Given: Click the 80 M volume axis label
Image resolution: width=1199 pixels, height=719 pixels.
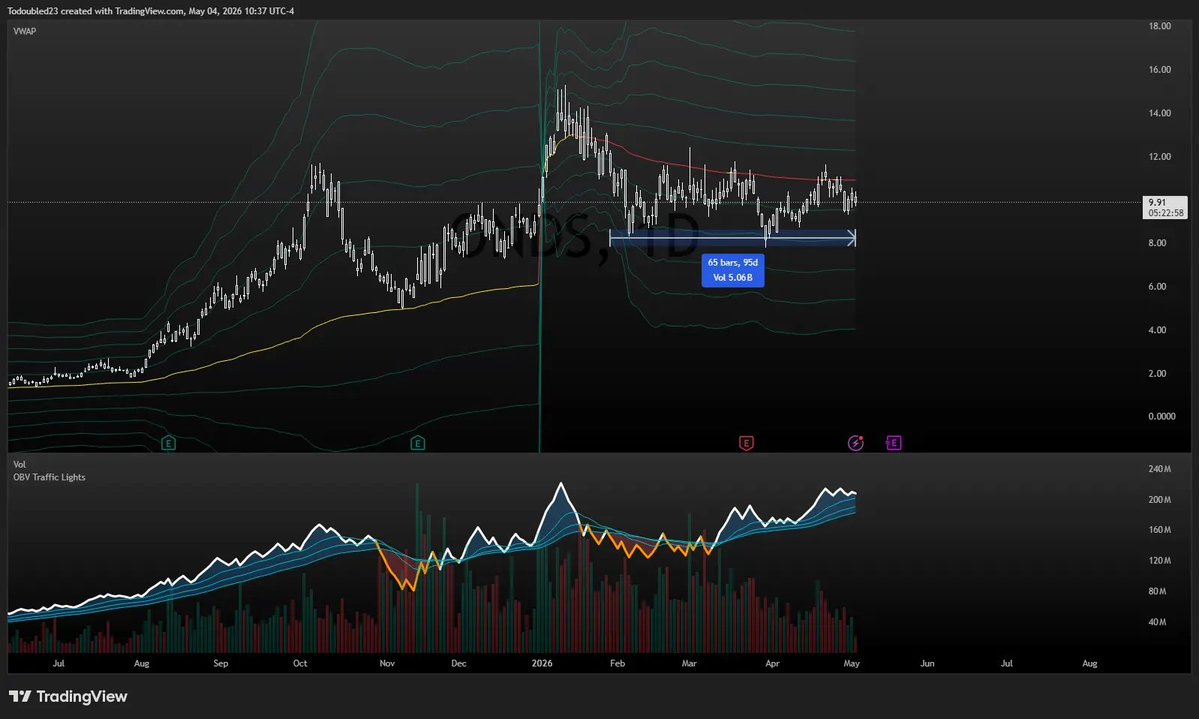Looking at the screenshot, I should (1157, 591).
